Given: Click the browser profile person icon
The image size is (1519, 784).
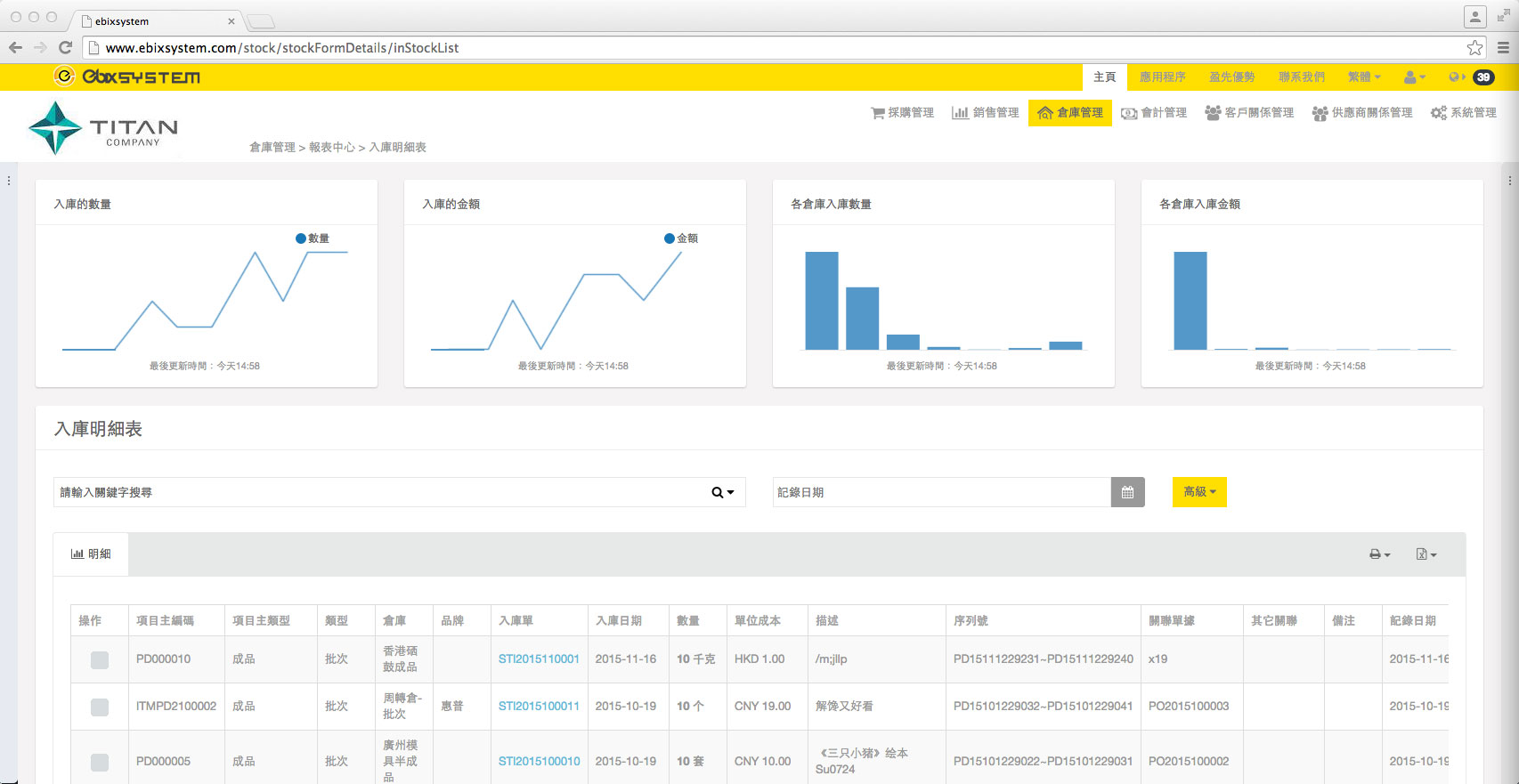Looking at the screenshot, I should point(1475,17).
